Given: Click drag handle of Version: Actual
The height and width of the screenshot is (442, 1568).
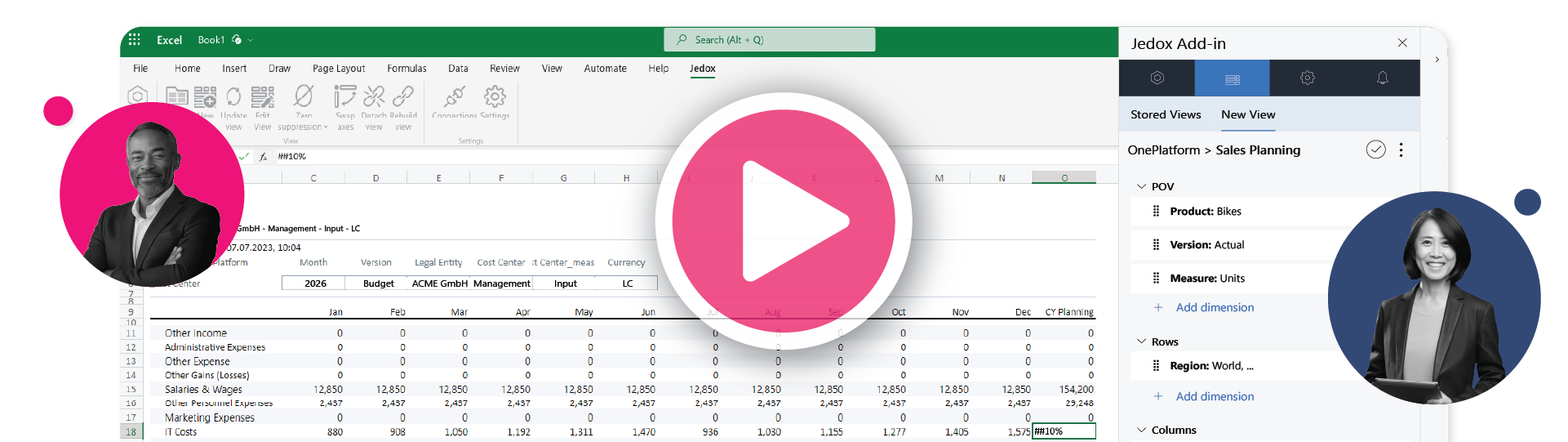Looking at the screenshot, I should [1156, 244].
